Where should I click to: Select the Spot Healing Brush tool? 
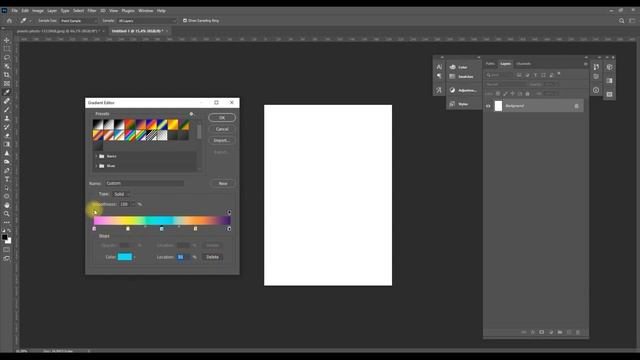(x=7, y=101)
